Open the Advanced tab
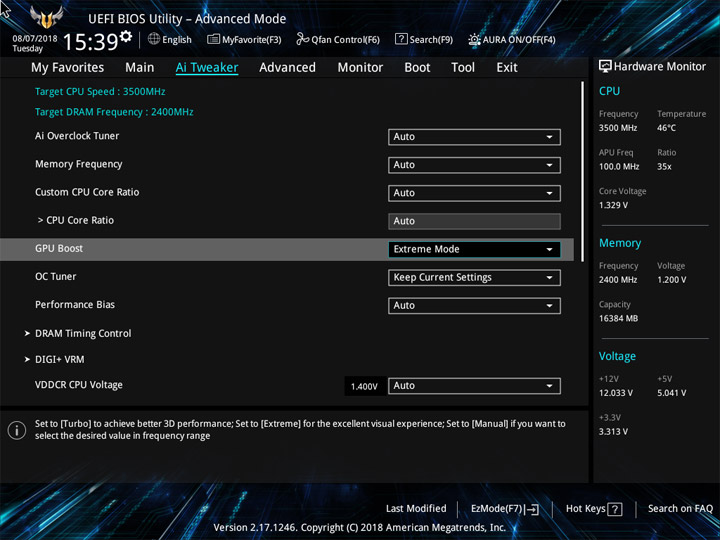This screenshot has width=720, height=540. [x=287, y=68]
